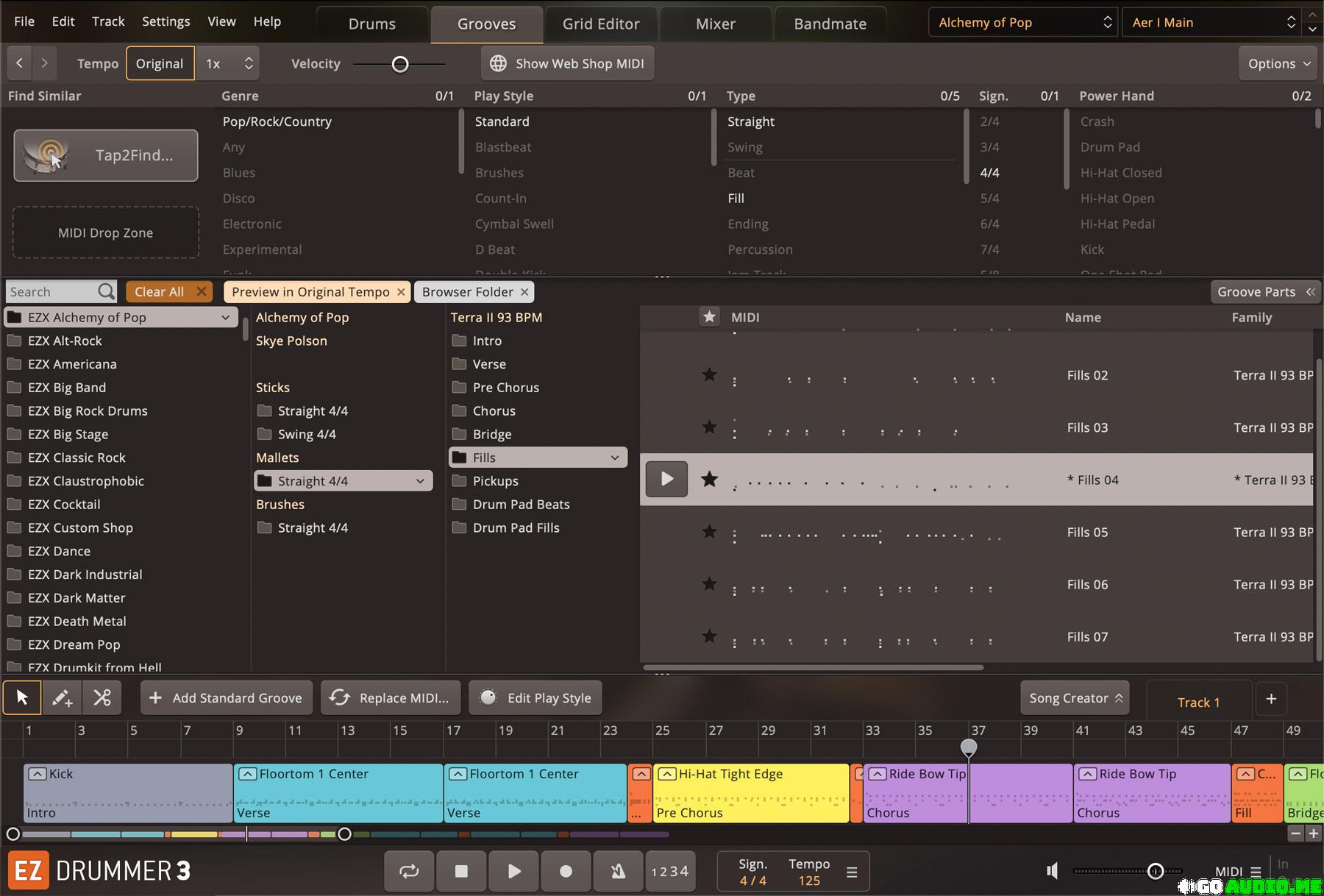Image resolution: width=1324 pixels, height=896 pixels.
Task: Open the Options dropdown
Action: point(1278,63)
